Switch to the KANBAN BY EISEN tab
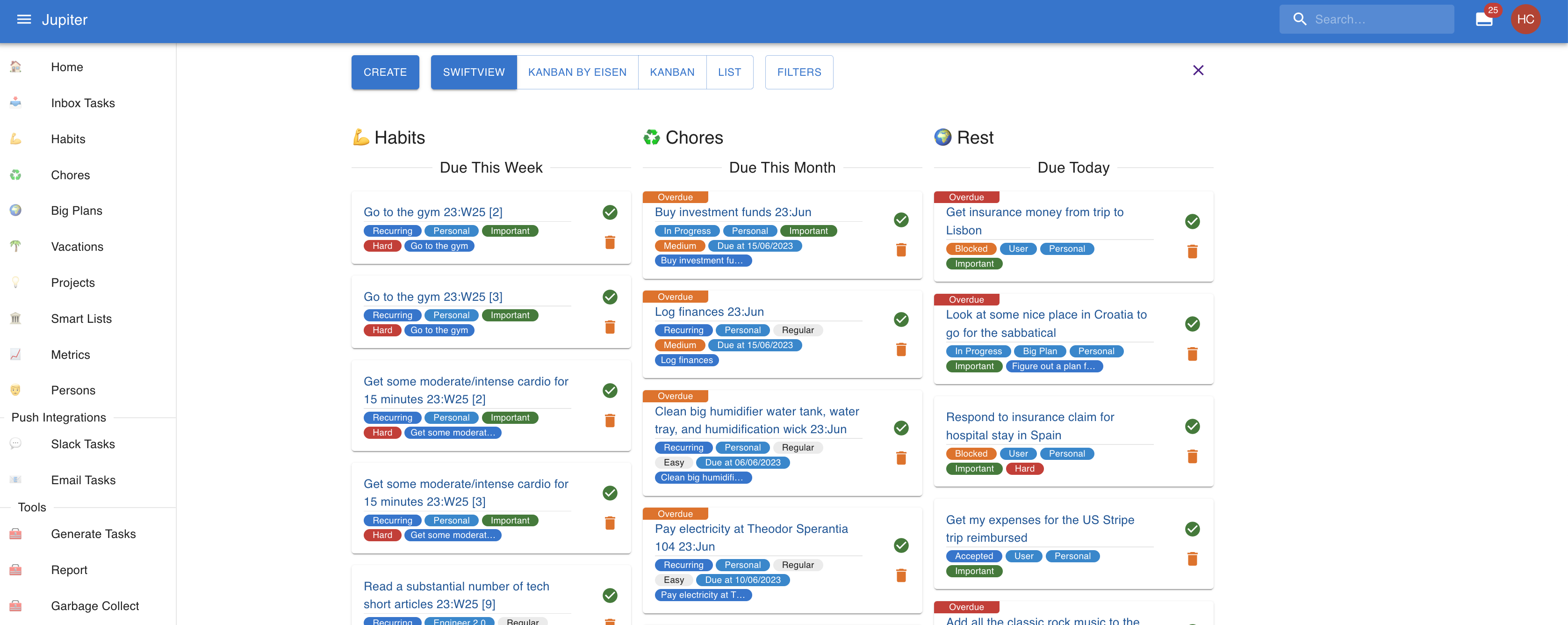 point(577,72)
